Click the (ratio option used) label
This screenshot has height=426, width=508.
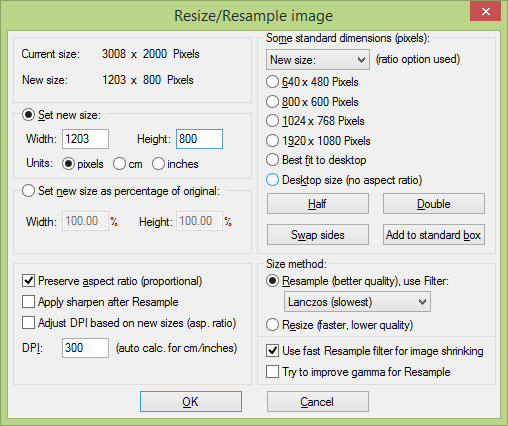tap(418, 59)
